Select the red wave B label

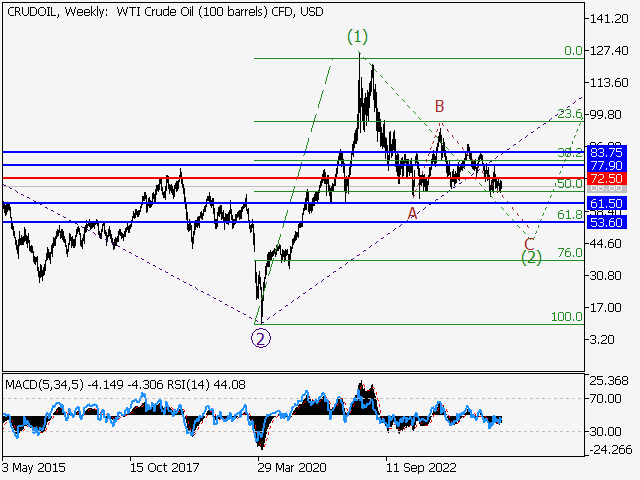[438, 105]
